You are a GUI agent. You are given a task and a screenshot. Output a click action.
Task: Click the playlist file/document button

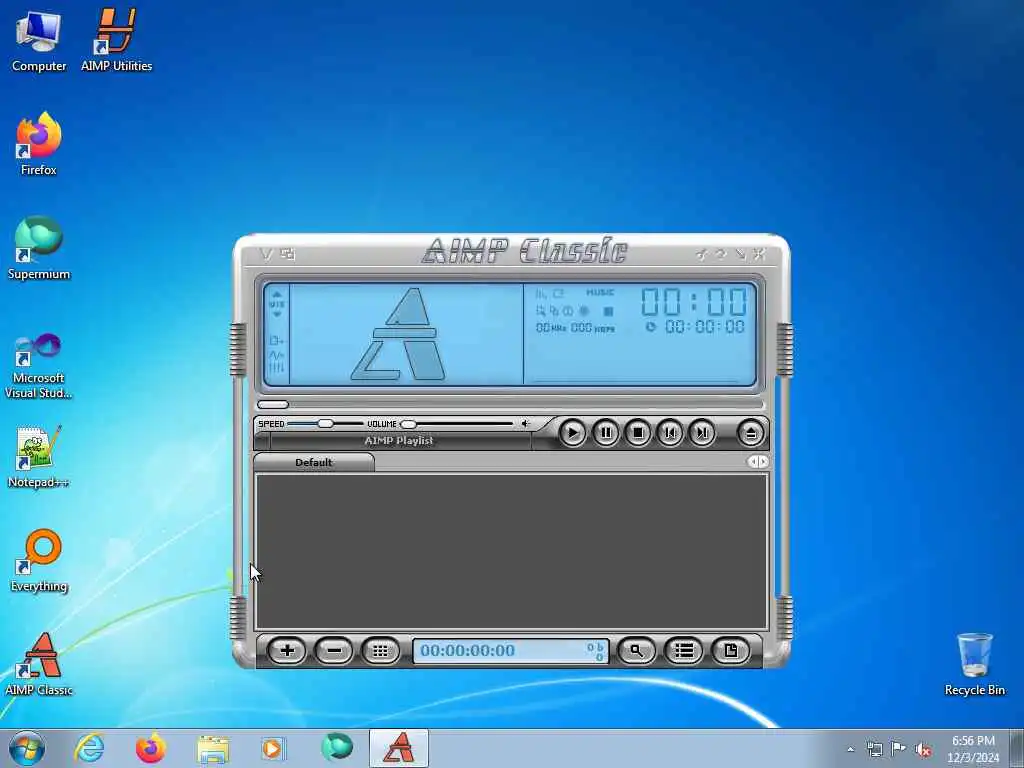point(731,650)
